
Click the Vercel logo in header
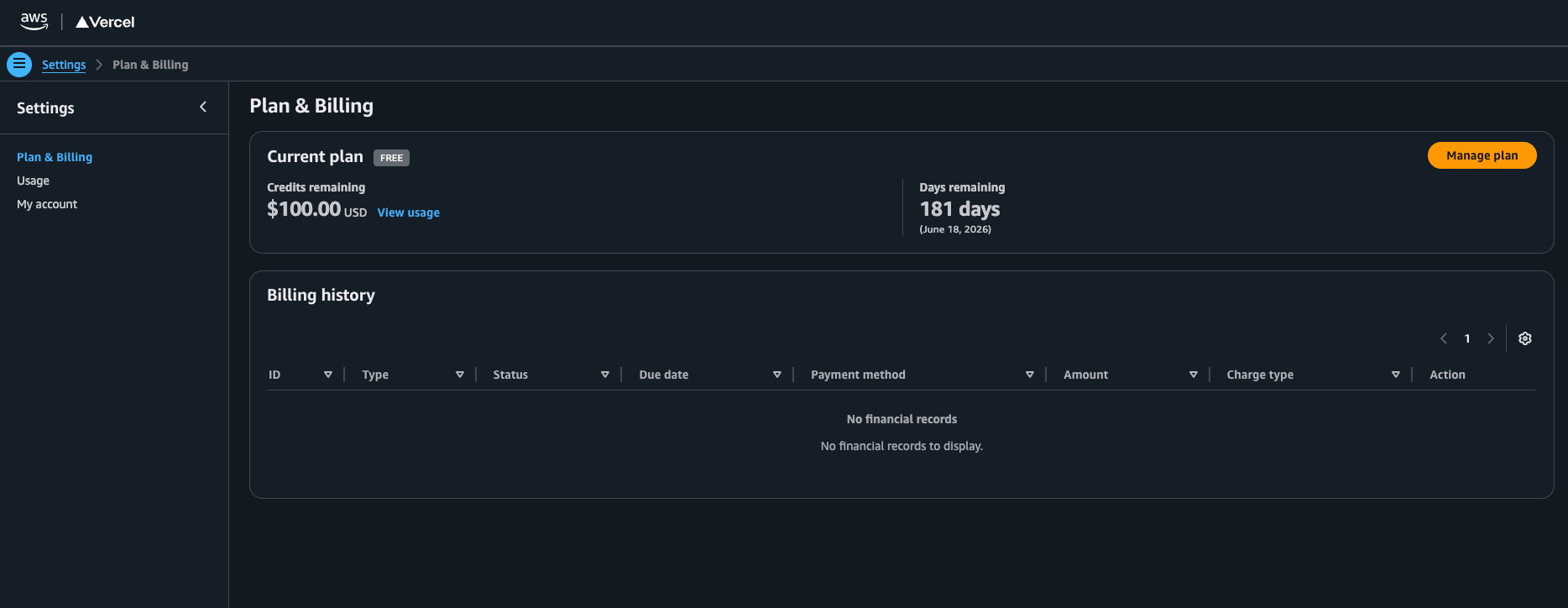(105, 22)
